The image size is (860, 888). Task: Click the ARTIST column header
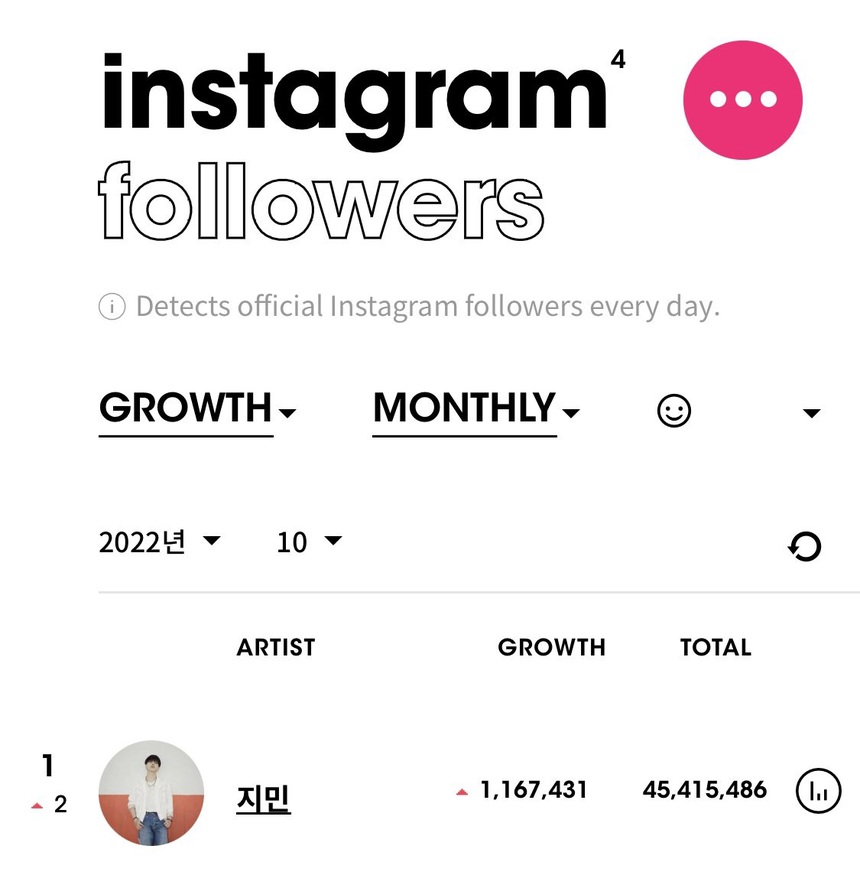pyautogui.click(x=276, y=648)
